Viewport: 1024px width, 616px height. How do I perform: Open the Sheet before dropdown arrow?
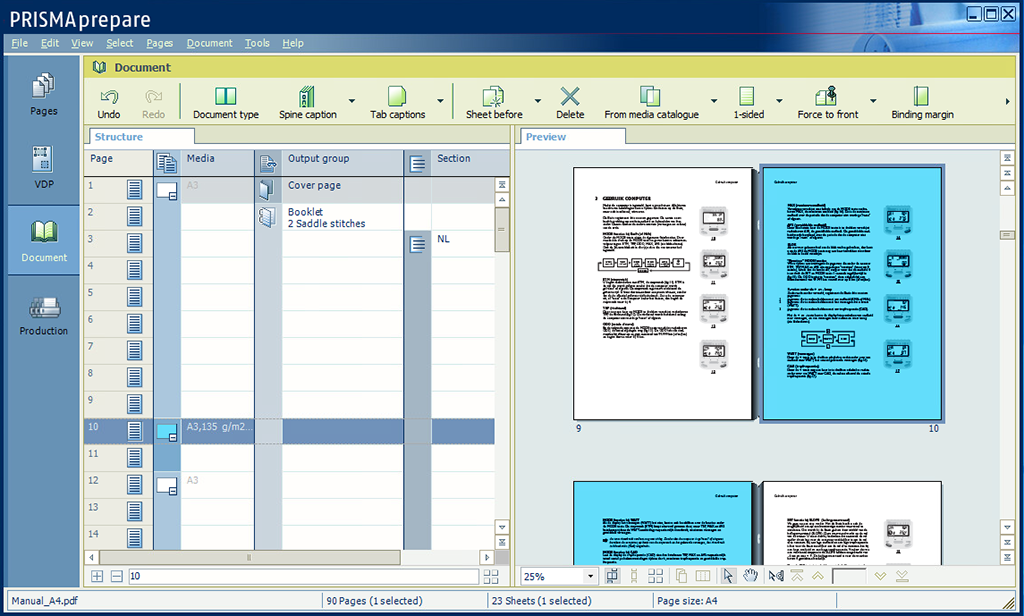pyautogui.click(x=537, y=101)
